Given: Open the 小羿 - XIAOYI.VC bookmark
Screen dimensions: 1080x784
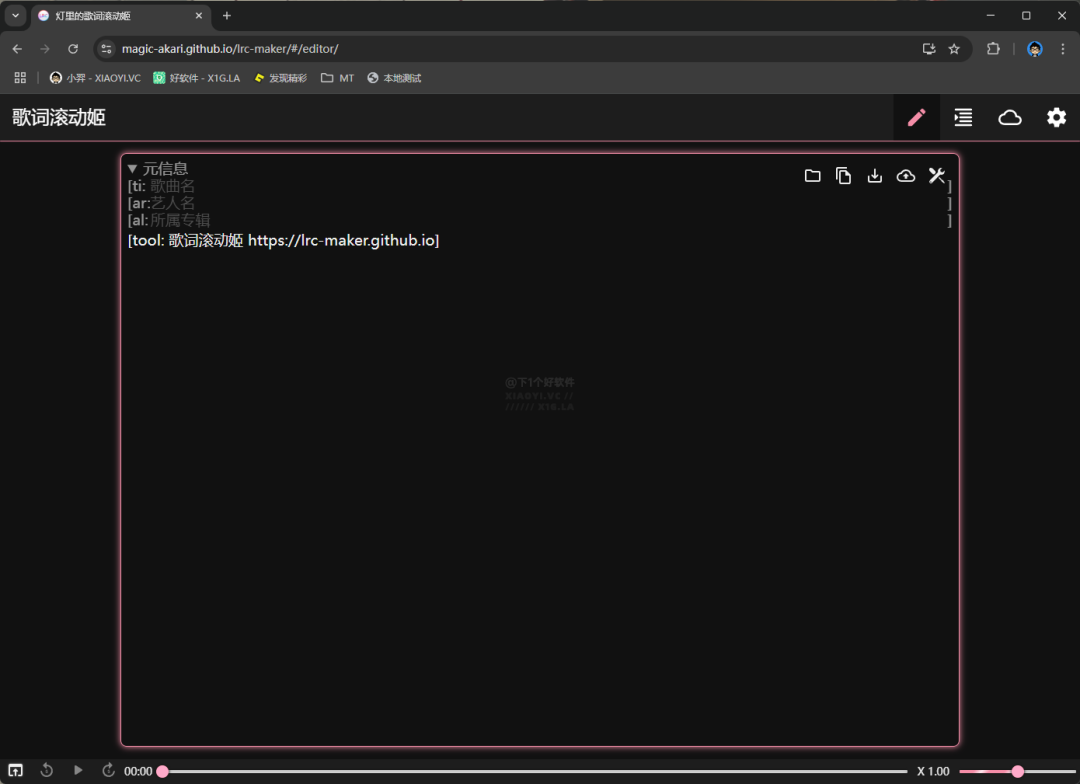Looking at the screenshot, I should point(95,78).
